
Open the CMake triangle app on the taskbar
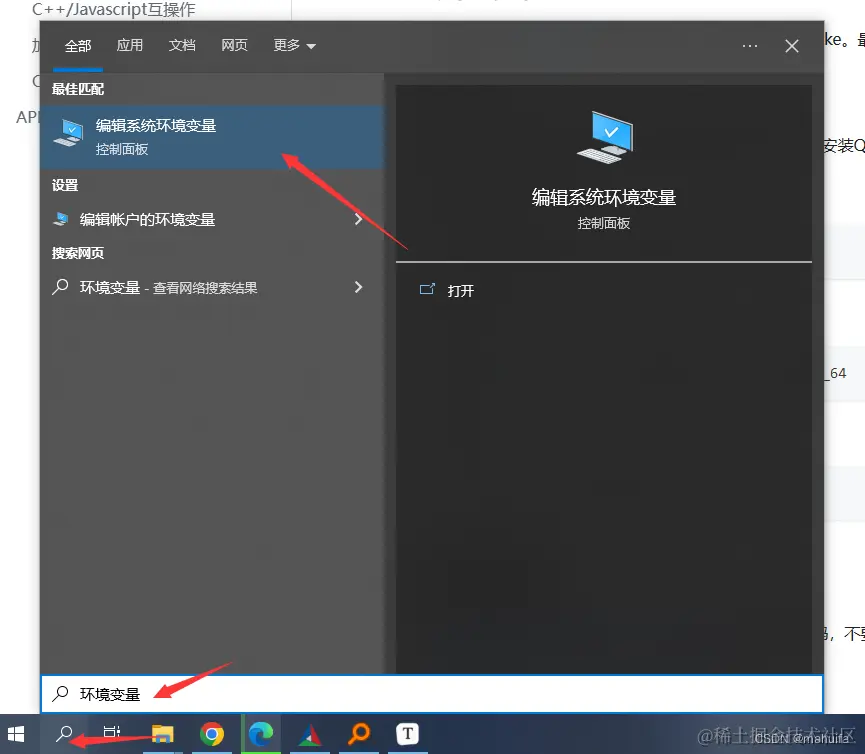coord(310,733)
